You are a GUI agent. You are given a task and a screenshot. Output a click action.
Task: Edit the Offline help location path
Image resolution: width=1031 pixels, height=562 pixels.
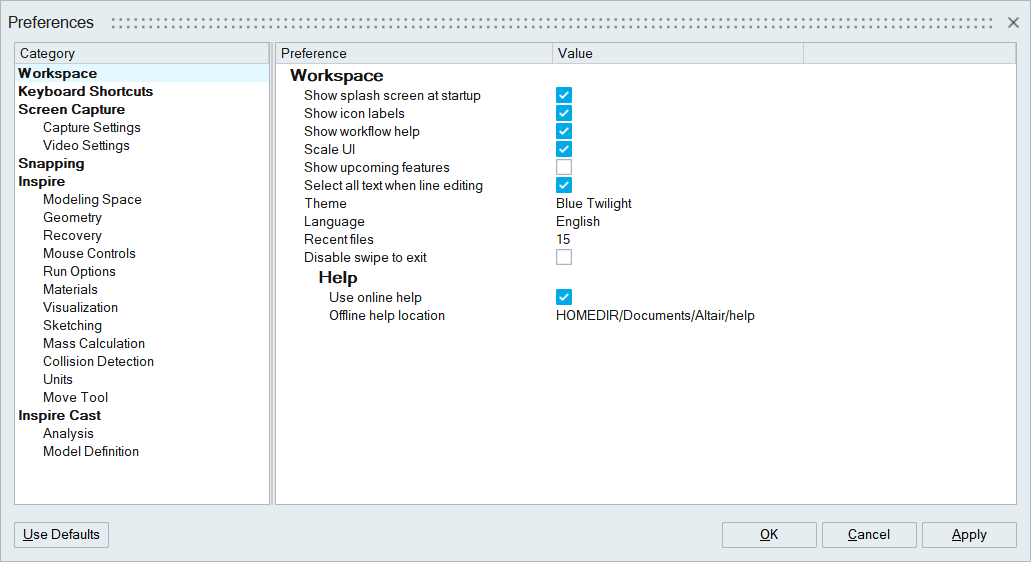click(655, 316)
